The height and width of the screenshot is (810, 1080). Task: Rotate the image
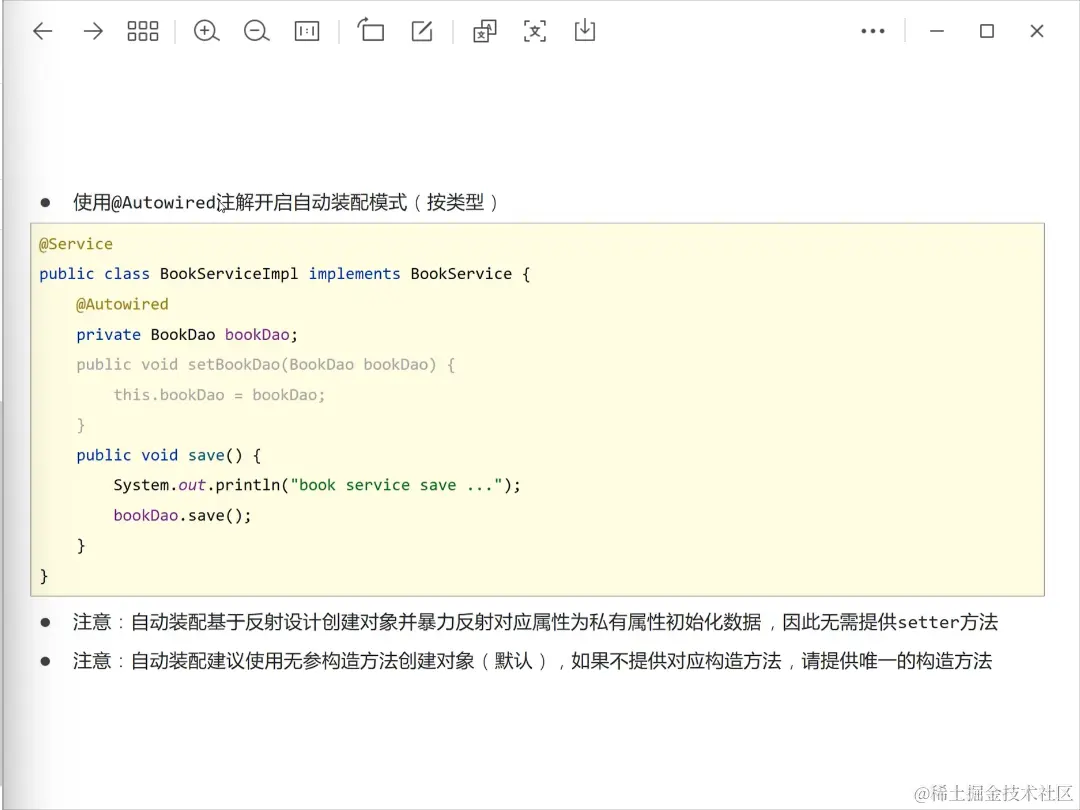tap(371, 30)
